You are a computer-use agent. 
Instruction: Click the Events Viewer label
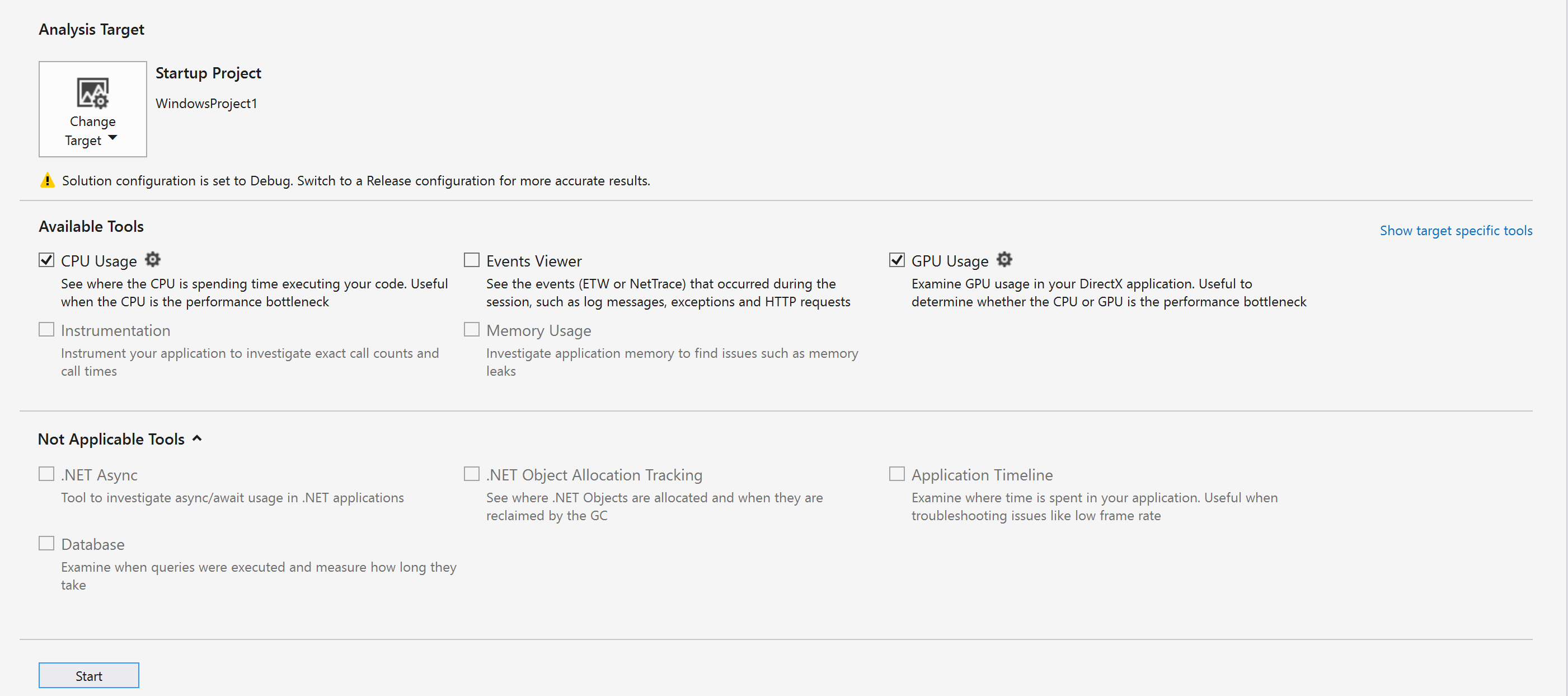coord(534,261)
